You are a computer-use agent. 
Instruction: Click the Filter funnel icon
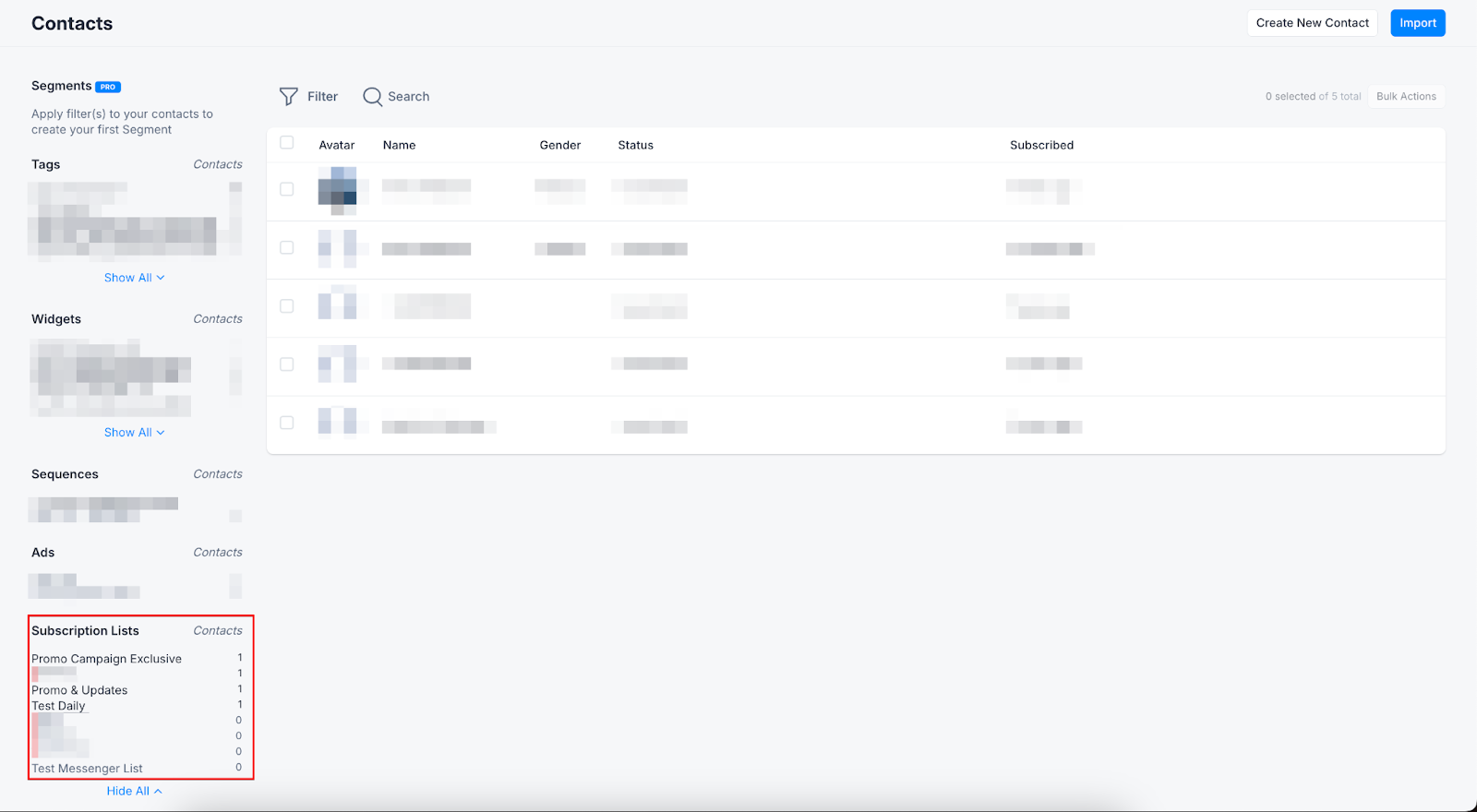pos(289,97)
